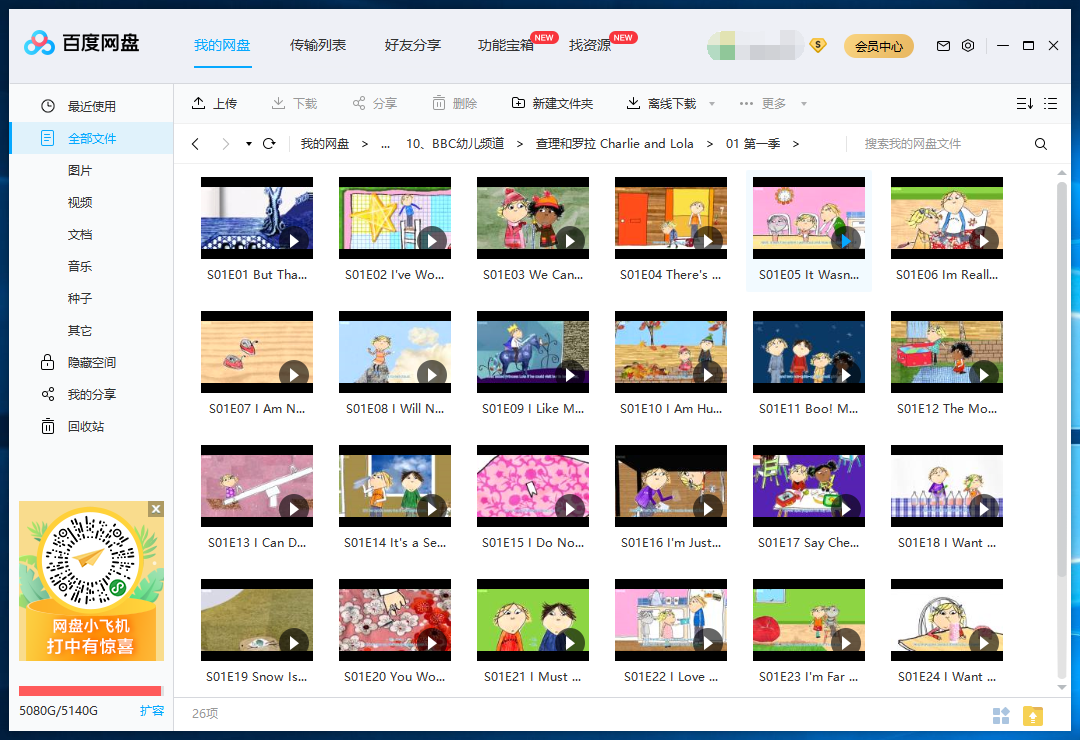Switch to 传输列表 tab

pos(318,45)
